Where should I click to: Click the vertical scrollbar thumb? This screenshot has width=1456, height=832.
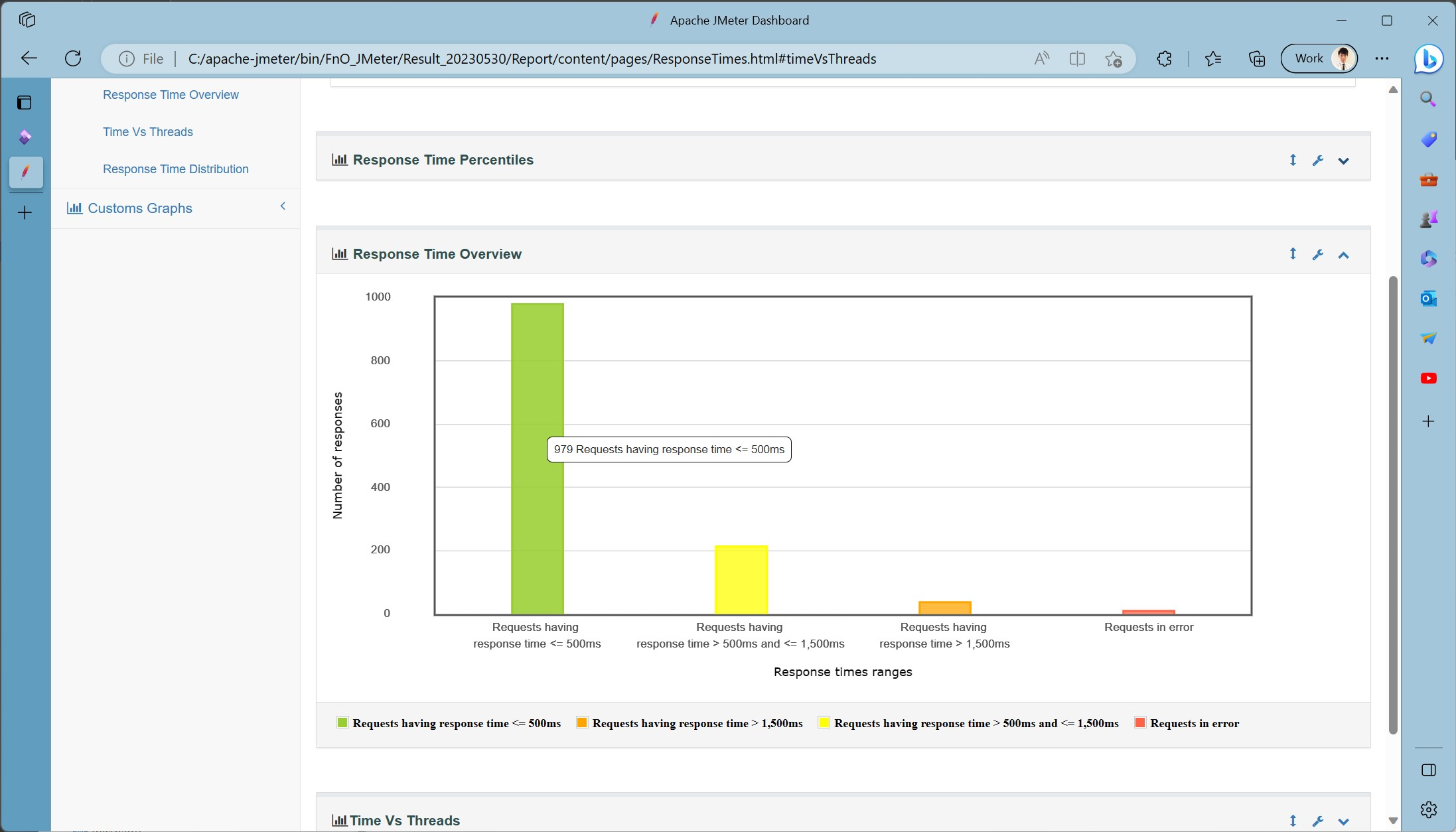tap(1393, 506)
